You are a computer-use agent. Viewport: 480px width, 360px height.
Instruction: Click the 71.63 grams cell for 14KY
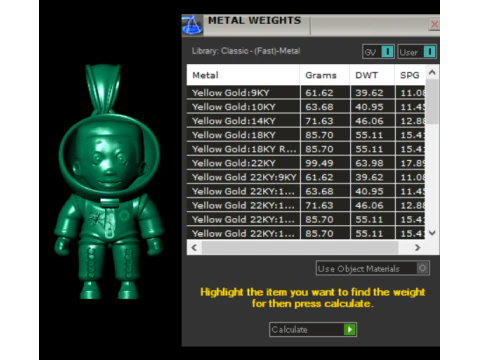tap(325, 121)
